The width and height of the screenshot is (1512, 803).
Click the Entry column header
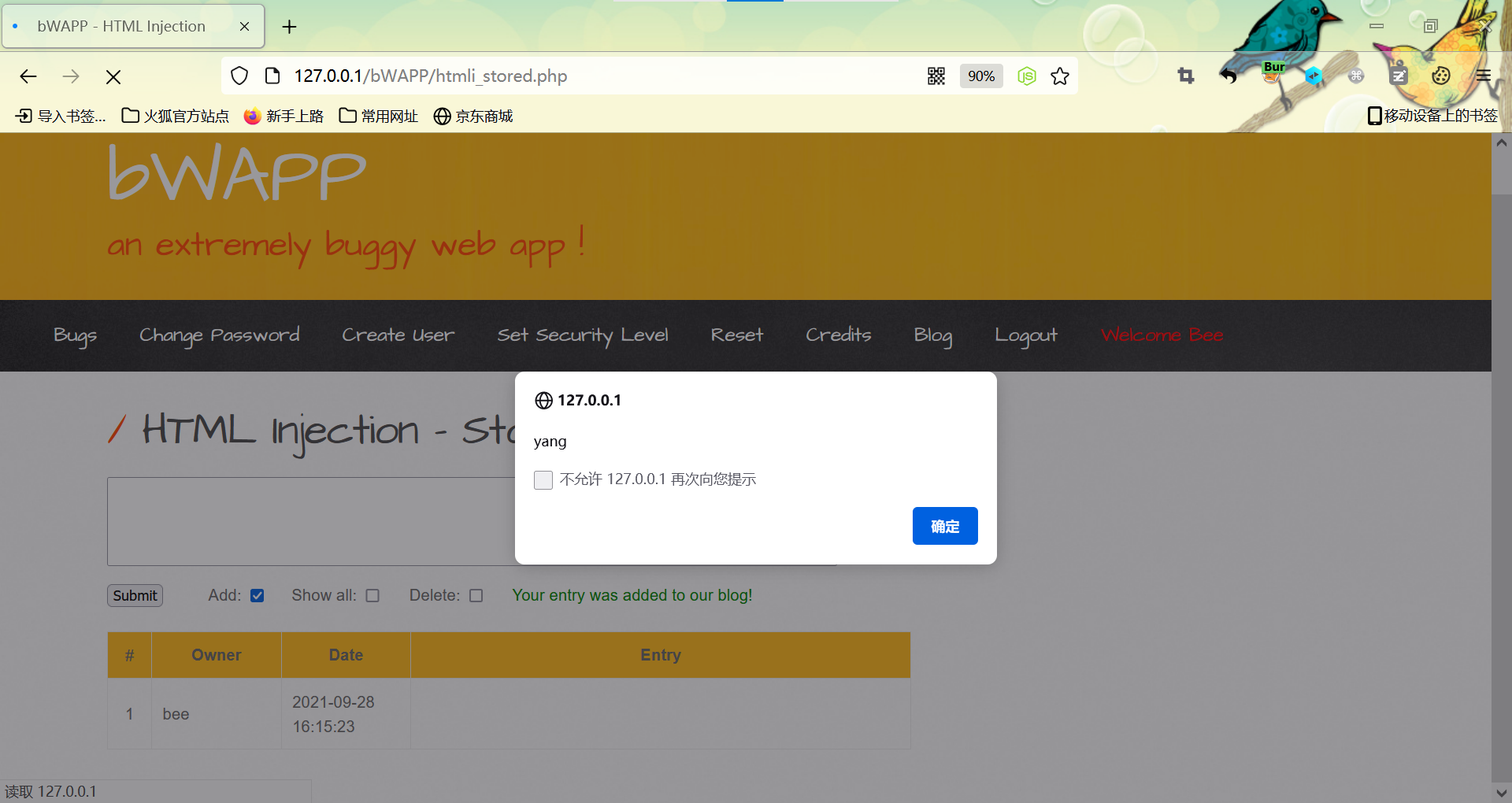(661, 655)
